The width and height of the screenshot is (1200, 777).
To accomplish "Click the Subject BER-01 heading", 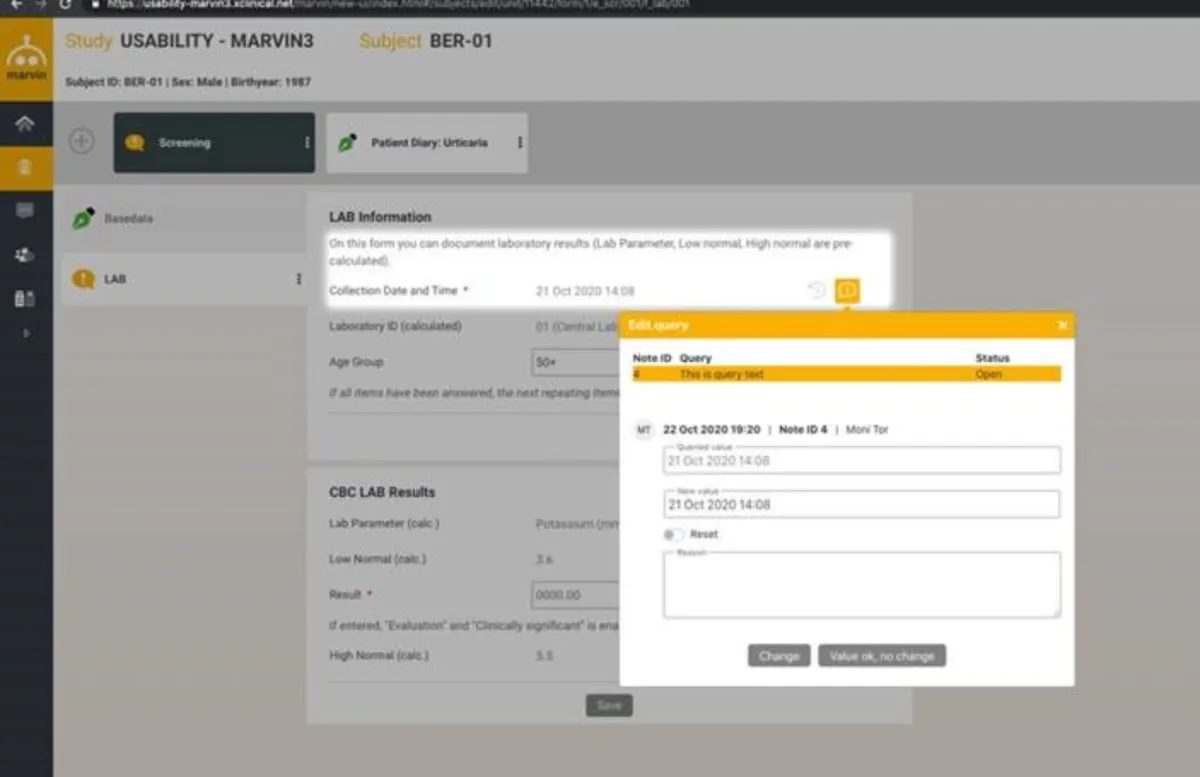I will tap(426, 42).
